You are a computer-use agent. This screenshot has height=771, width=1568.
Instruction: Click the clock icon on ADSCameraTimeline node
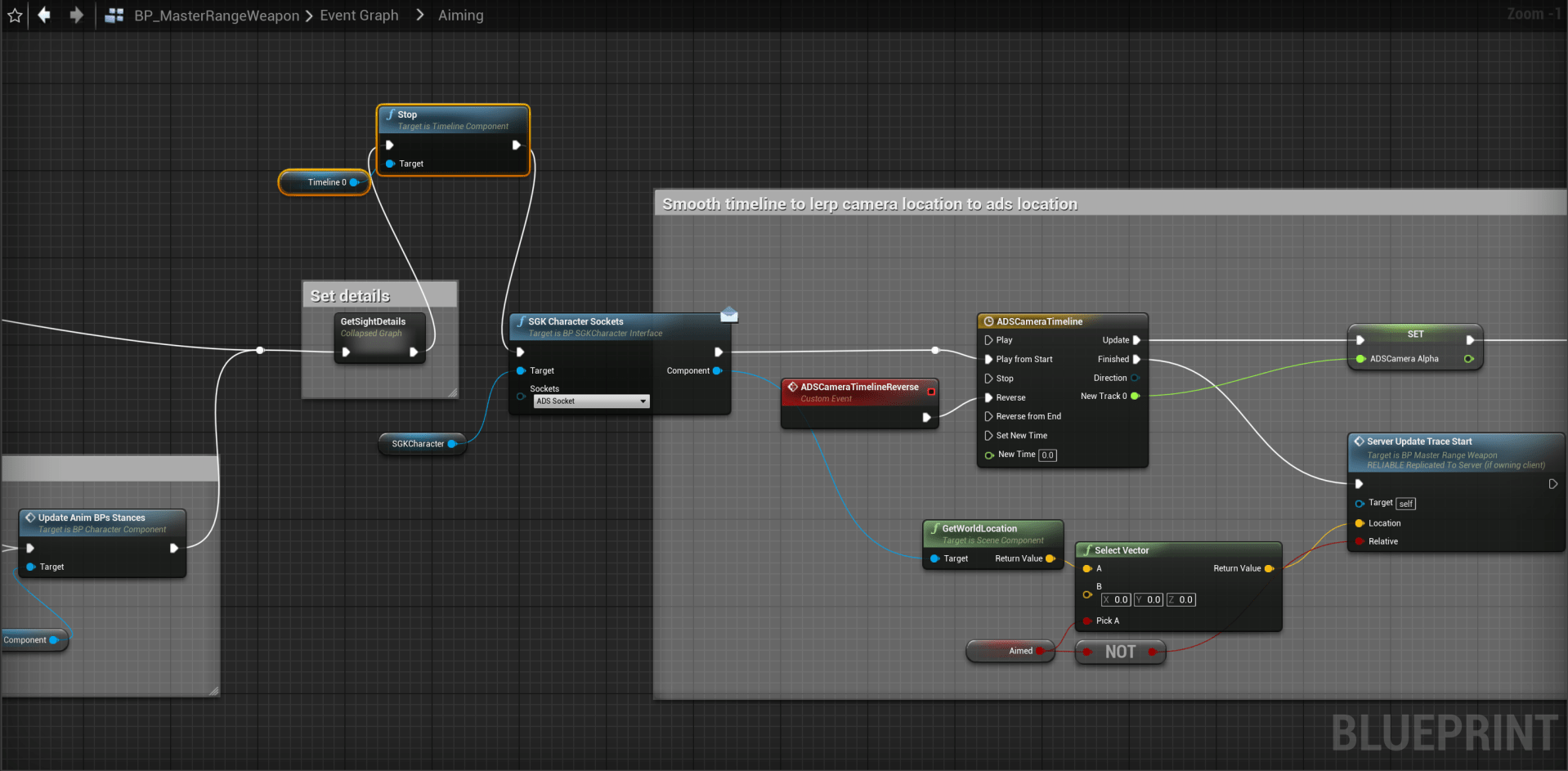[988, 322]
